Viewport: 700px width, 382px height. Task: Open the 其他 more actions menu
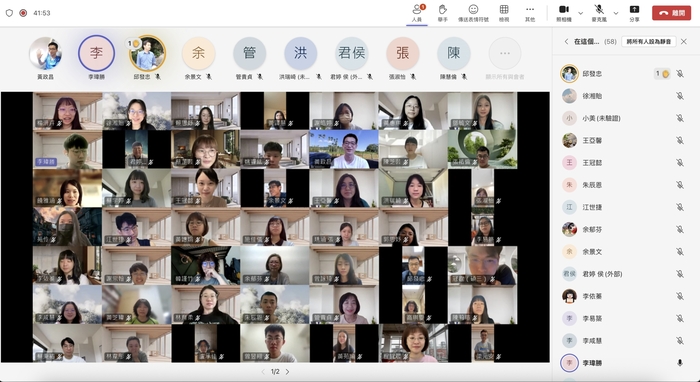click(530, 13)
